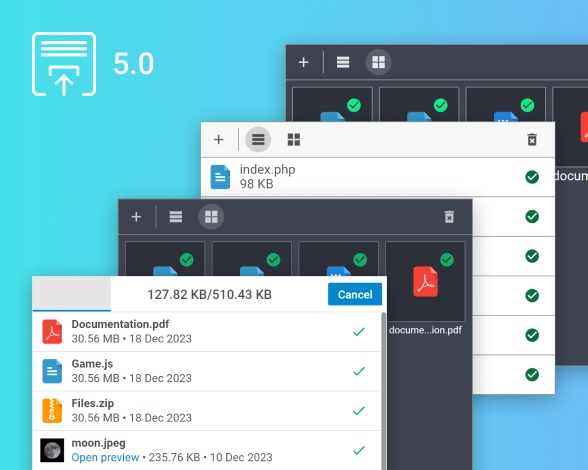Click the green check badge on the PDF tile

click(x=447, y=260)
